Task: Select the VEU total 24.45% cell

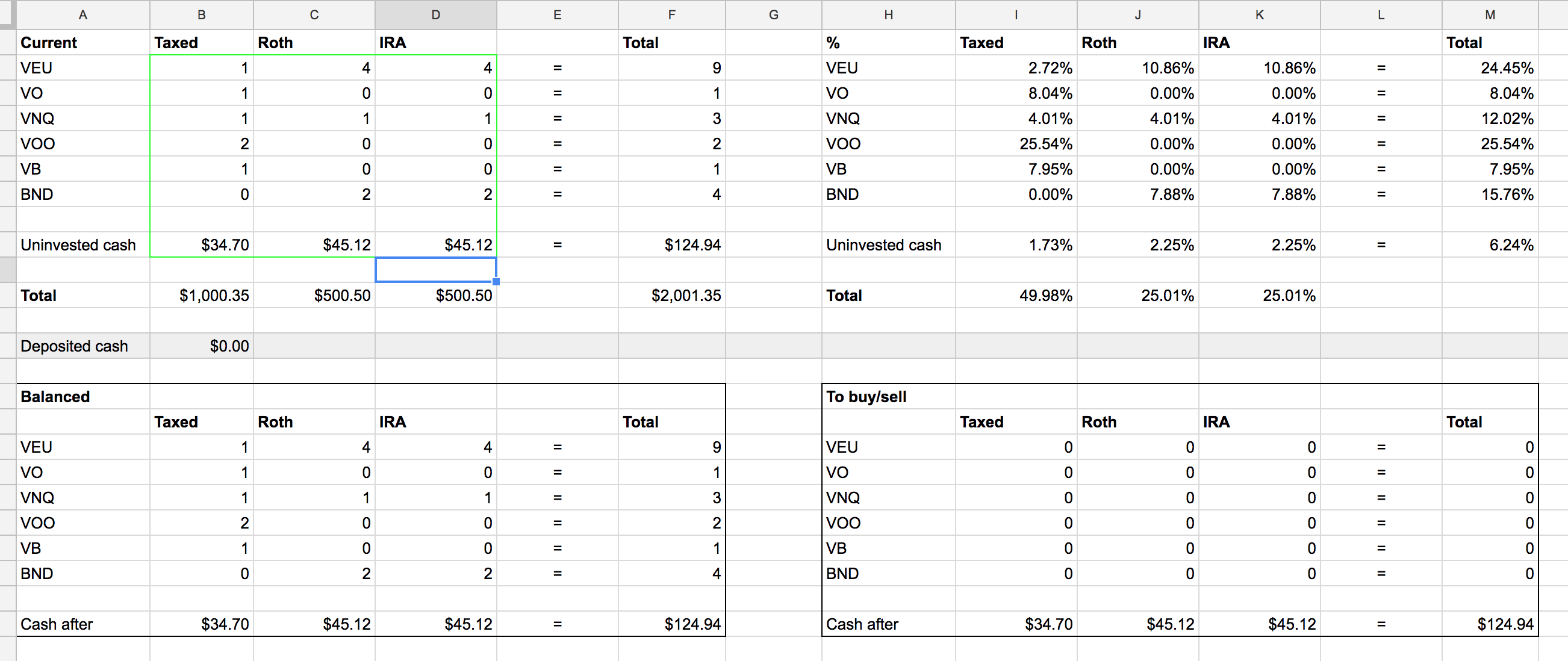Action: (x=1490, y=67)
